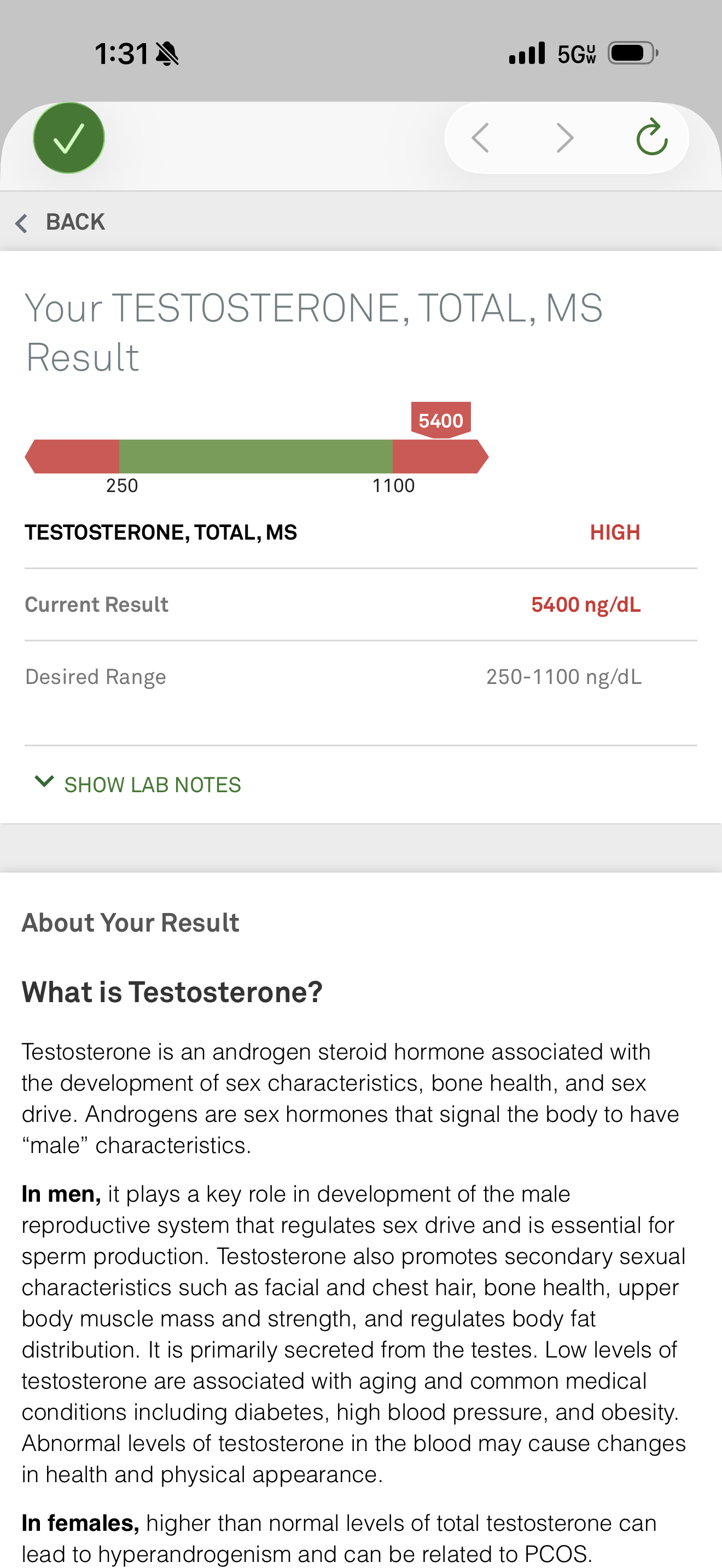Tap the 5400 result marker on range bar
This screenshot has height=1568, width=722.
click(x=441, y=420)
